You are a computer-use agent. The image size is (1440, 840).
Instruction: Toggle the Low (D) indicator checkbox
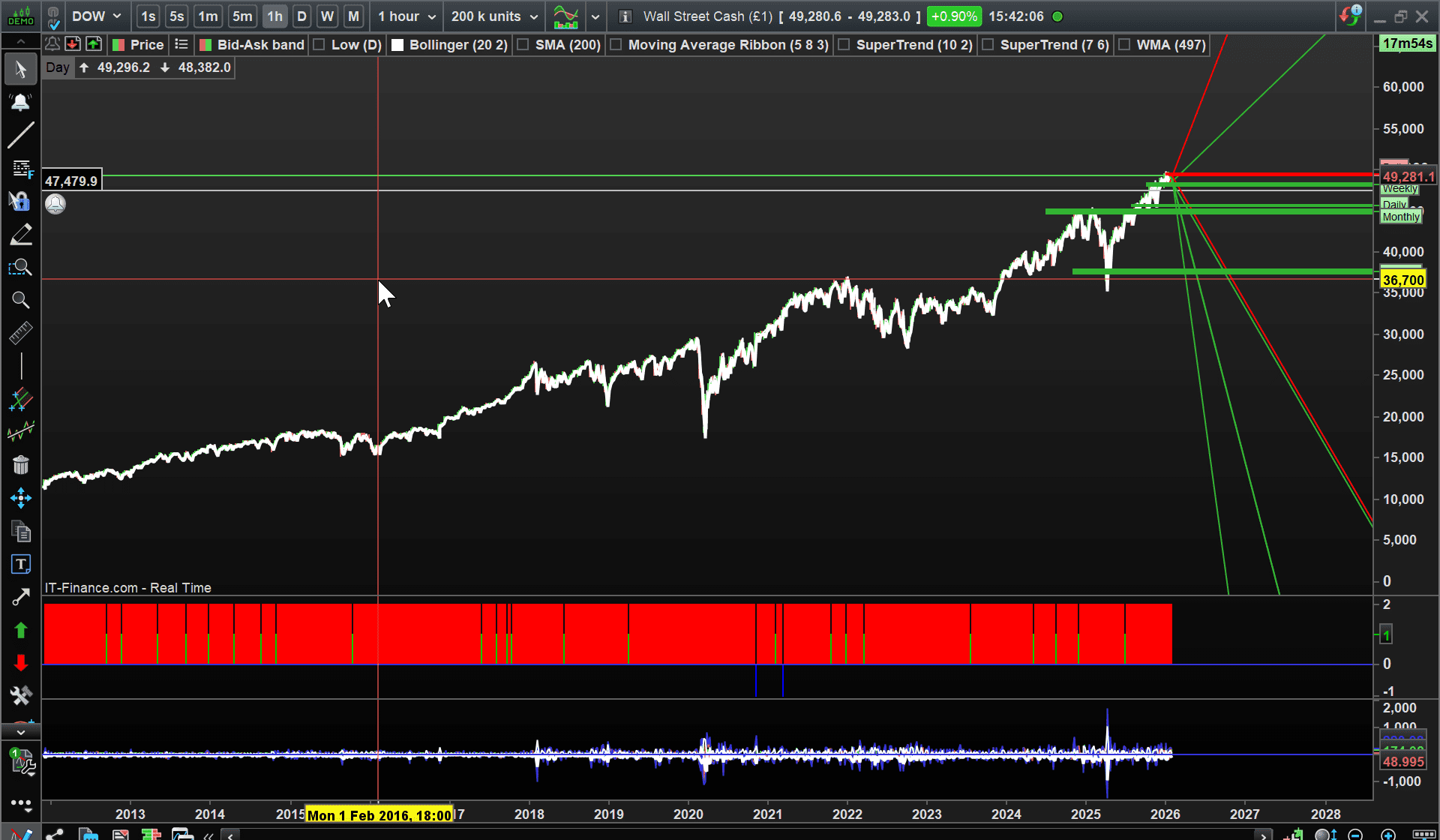click(x=319, y=45)
